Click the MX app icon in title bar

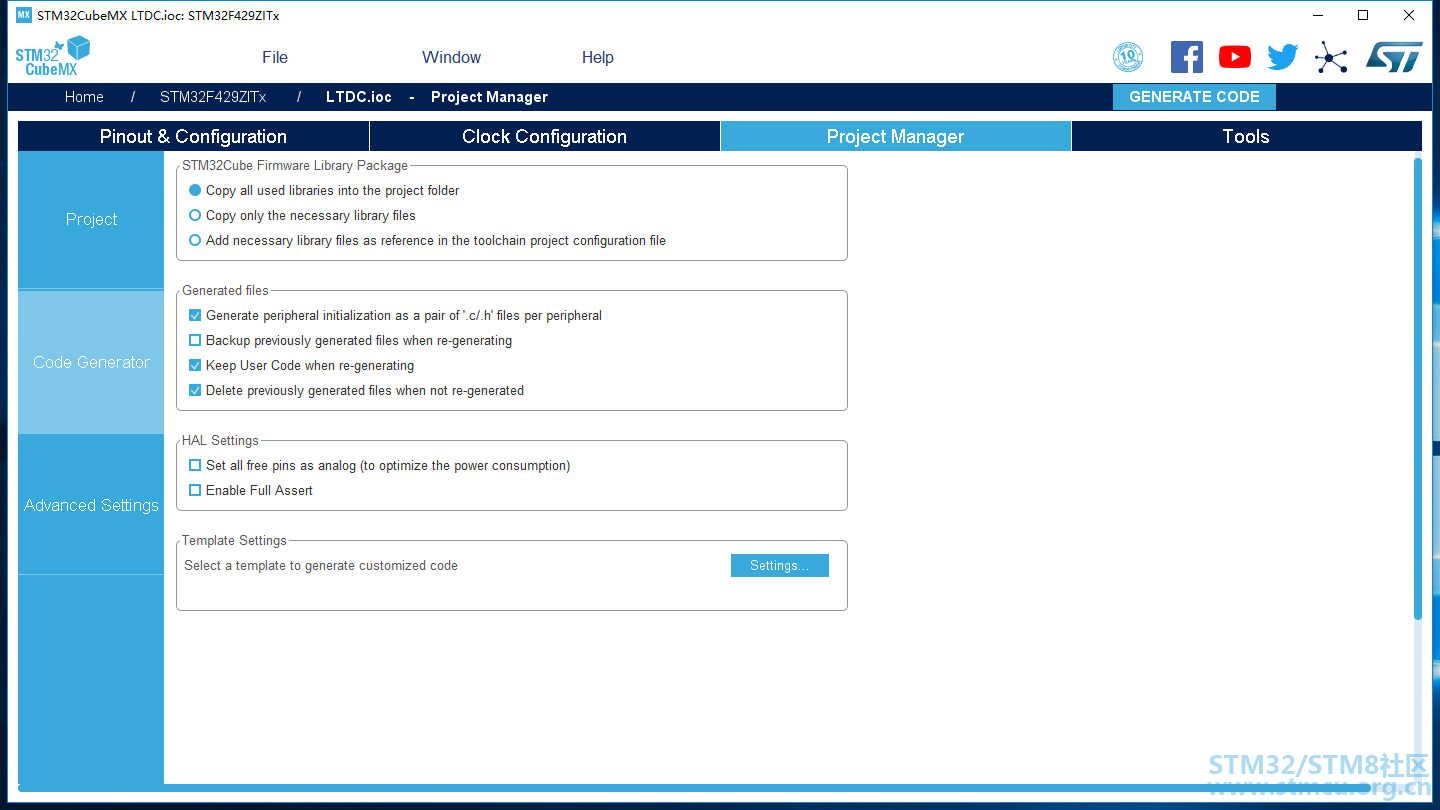[x=24, y=15]
